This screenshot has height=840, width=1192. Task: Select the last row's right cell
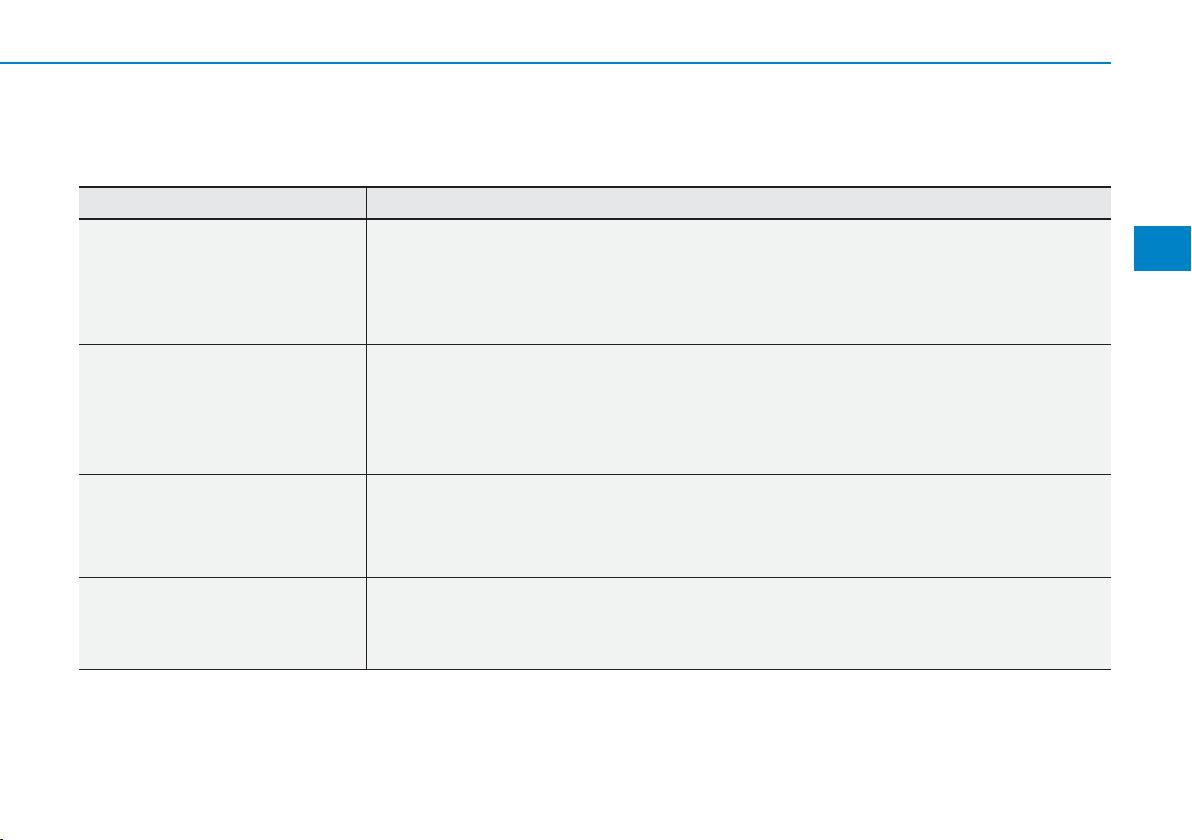tap(738, 623)
